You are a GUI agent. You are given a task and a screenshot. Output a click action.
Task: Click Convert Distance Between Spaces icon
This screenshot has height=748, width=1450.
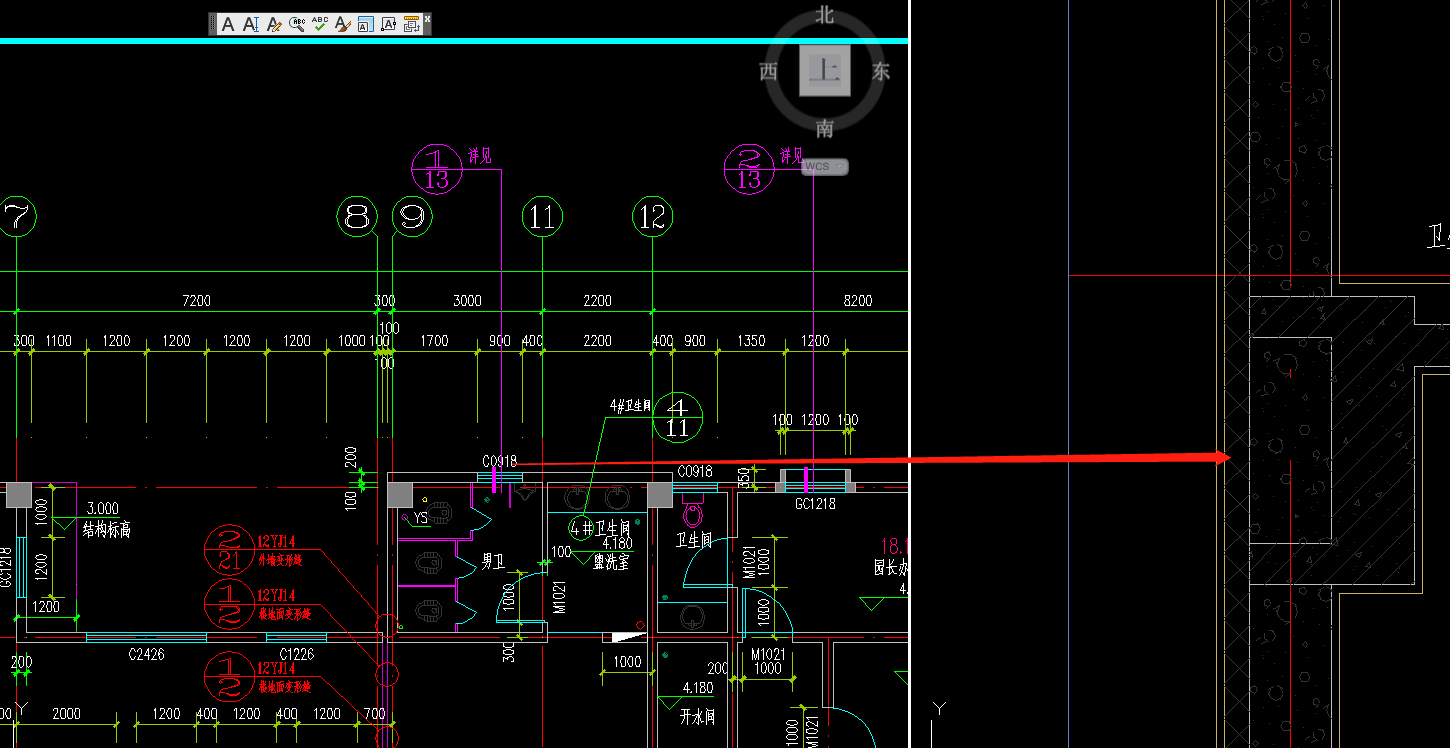click(411, 24)
